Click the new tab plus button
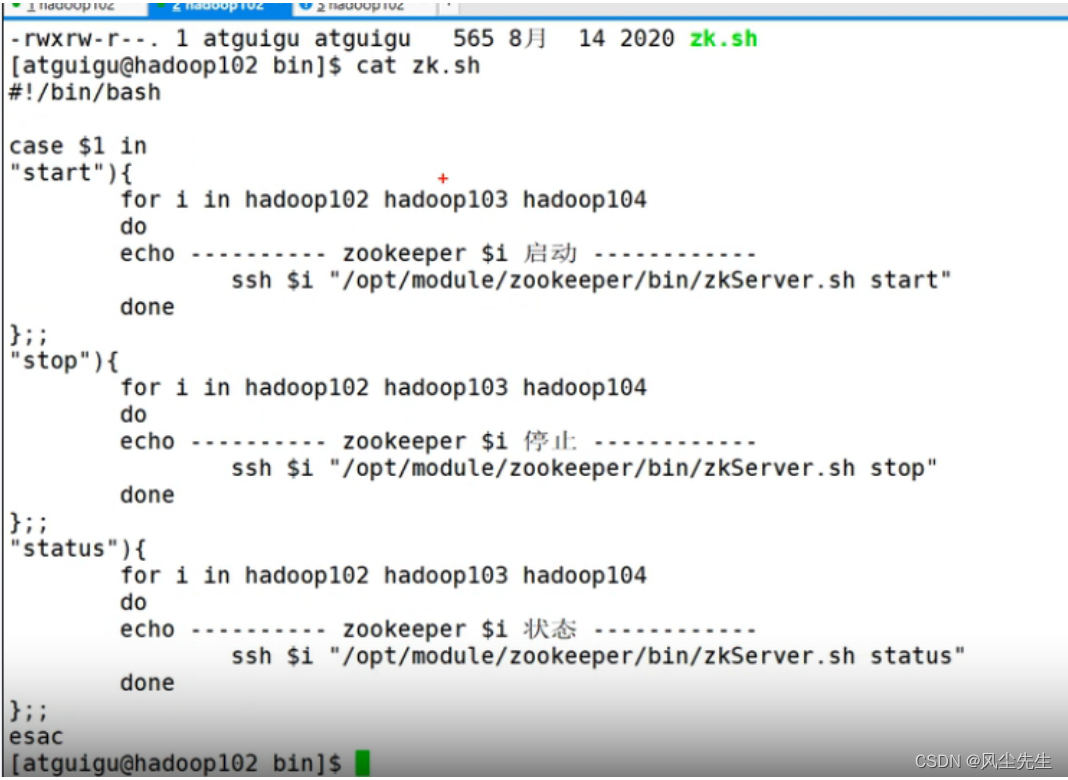Image resolution: width=1068 pixels, height=780 pixels. (448, 6)
